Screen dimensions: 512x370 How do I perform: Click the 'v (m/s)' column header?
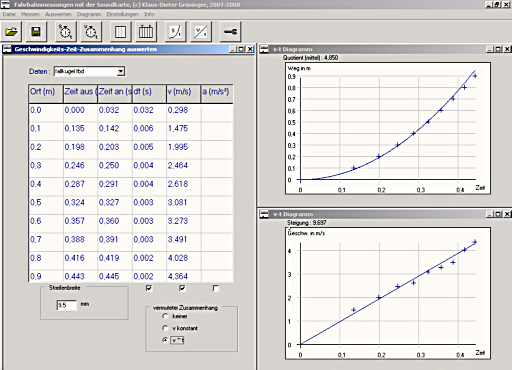pyautogui.click(x=184, y=94)
